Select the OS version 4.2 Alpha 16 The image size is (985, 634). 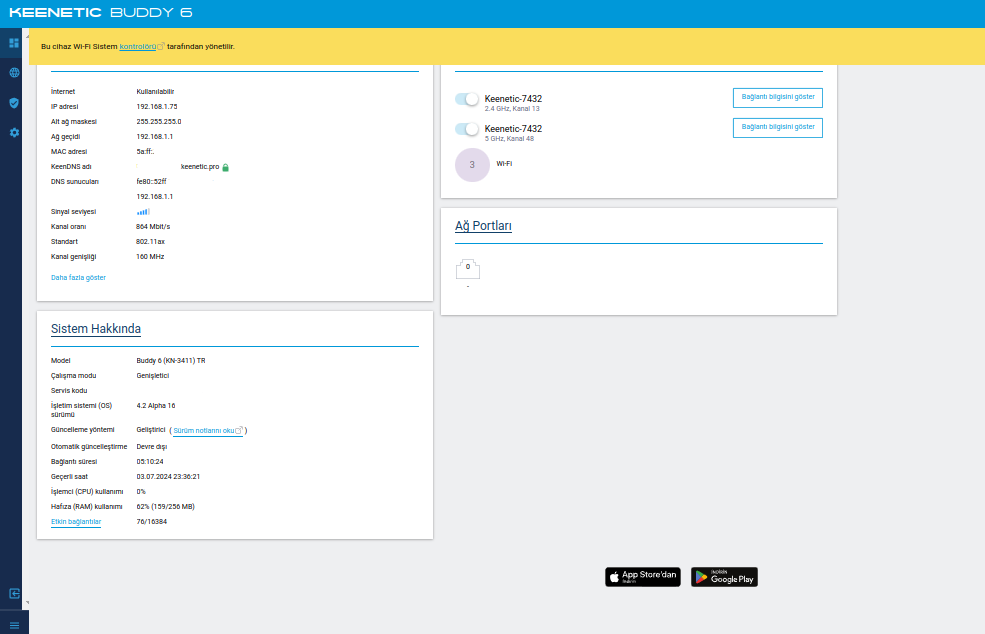coord(156,406)
